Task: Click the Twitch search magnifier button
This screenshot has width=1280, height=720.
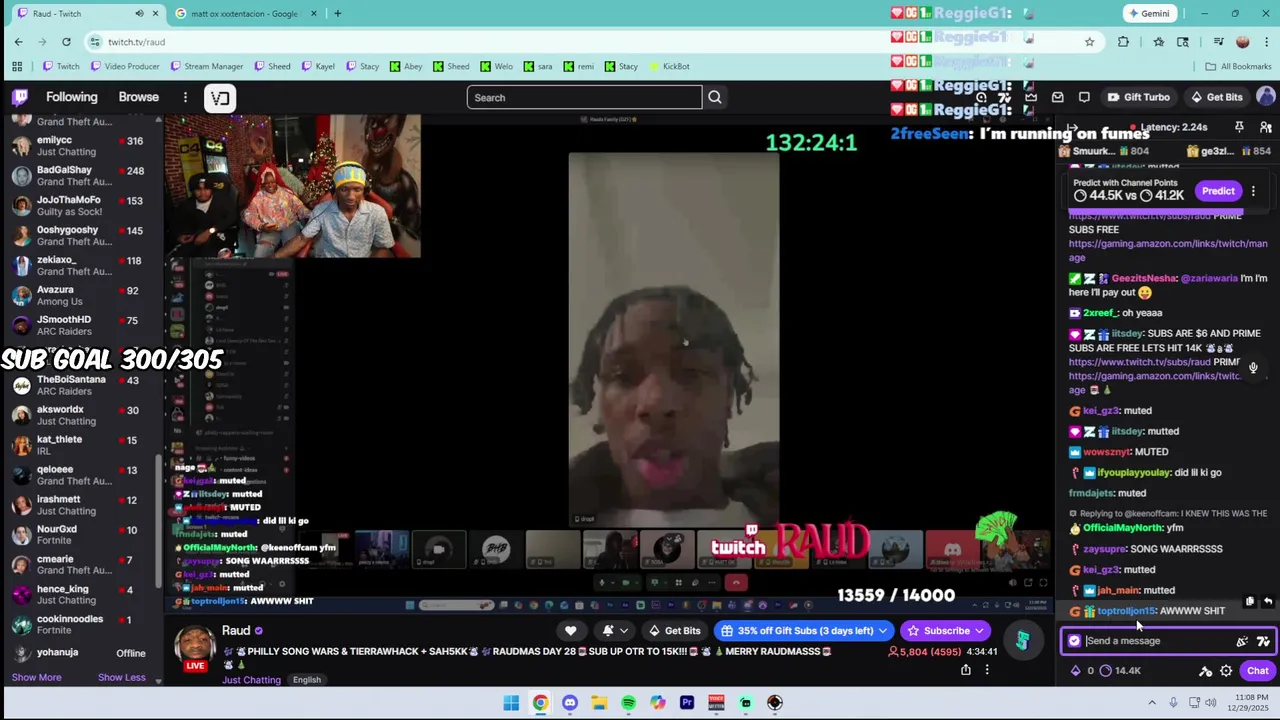Action: coord(715,97)
